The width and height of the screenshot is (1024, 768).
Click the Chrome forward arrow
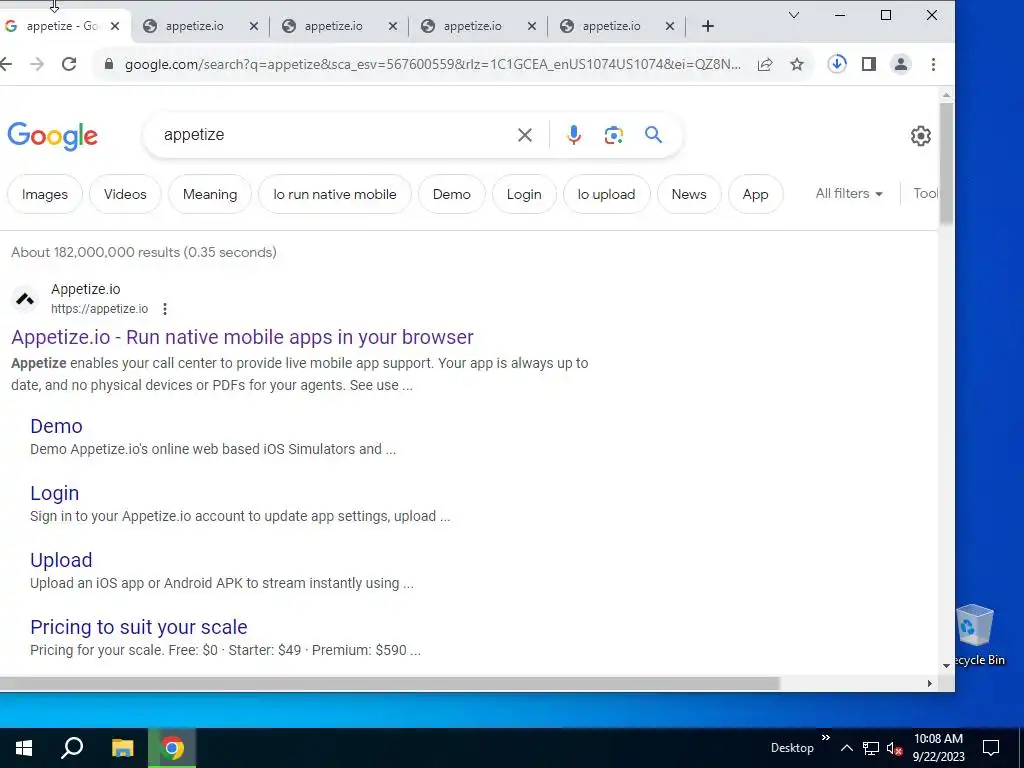pos(37,64)
